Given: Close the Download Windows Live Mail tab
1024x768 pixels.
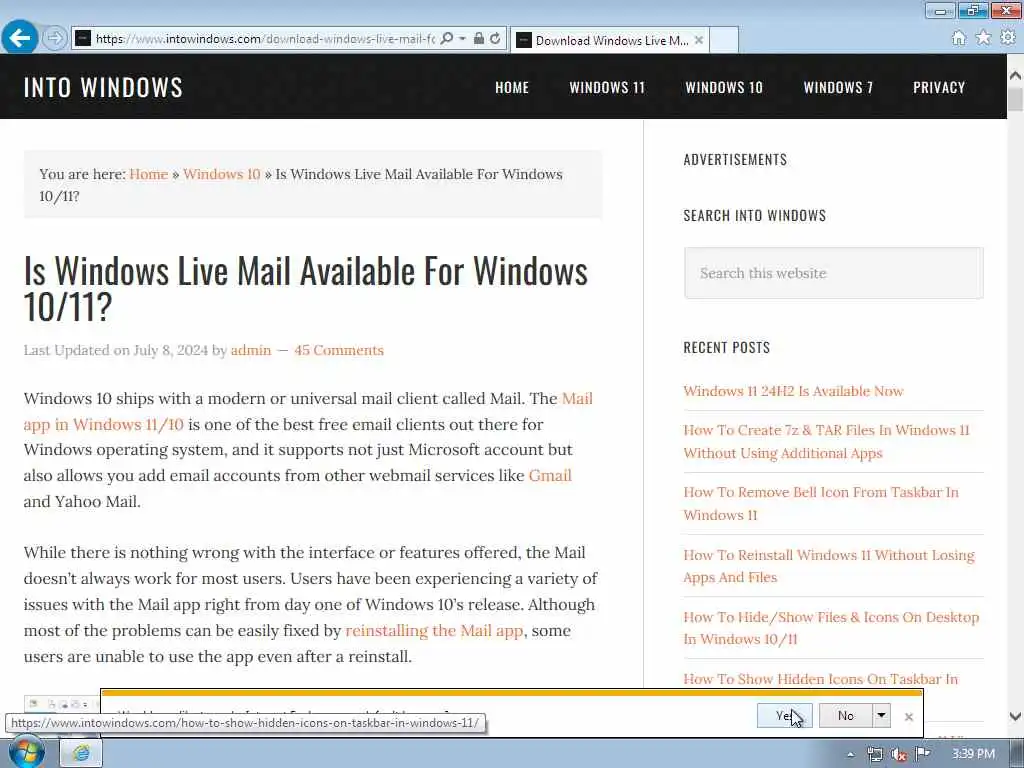Looking at the screenshot, I should click(699, 40).
